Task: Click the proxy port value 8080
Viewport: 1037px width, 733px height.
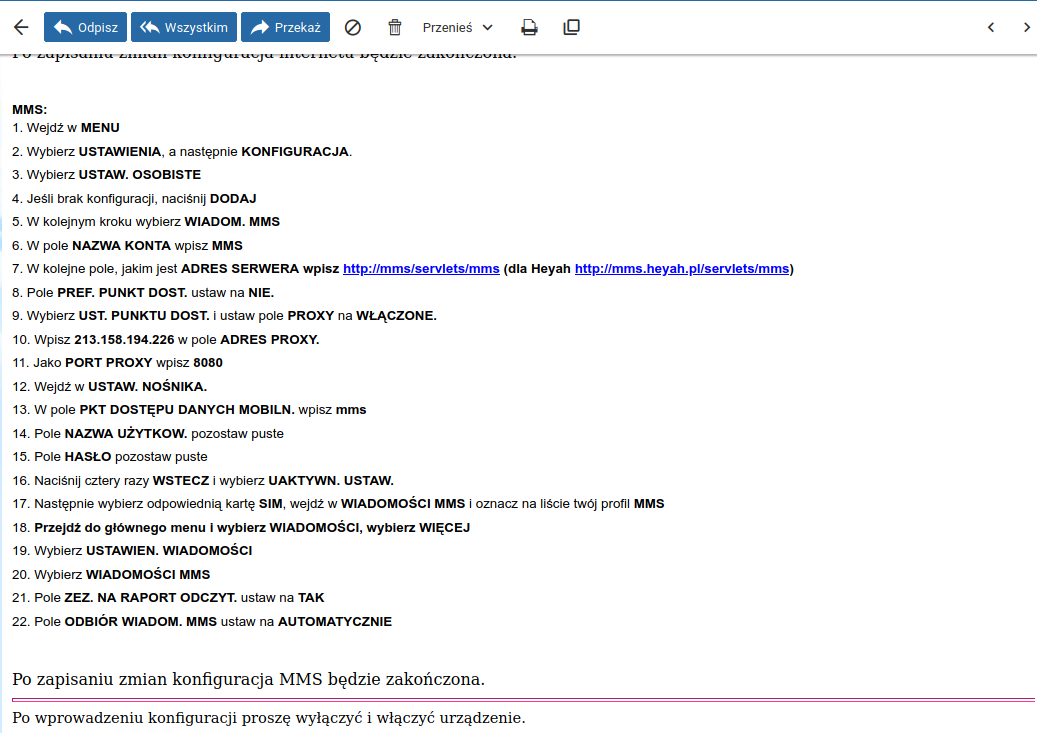Action: 208,363
